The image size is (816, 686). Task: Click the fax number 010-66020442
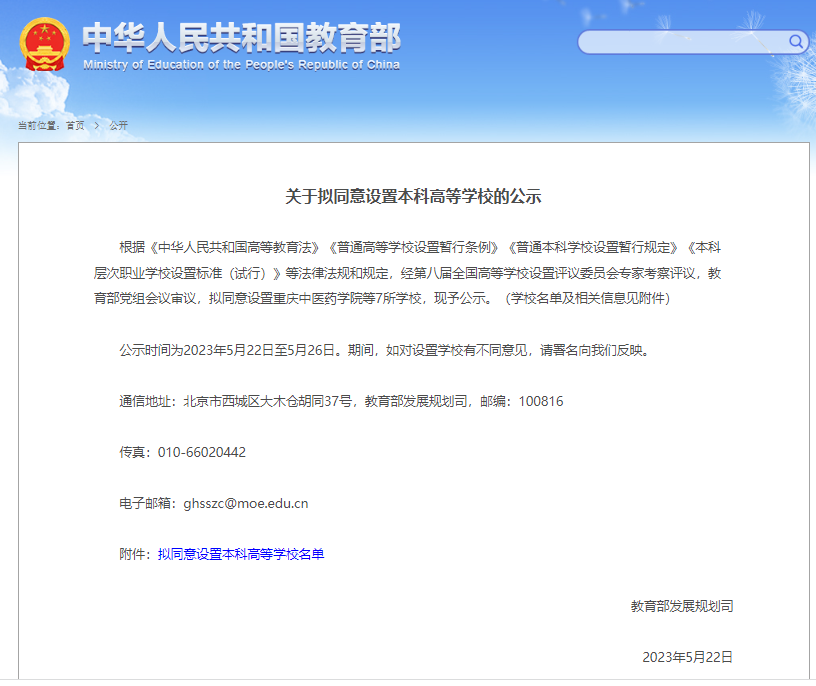pyautogui.click(x=202, y=452)
